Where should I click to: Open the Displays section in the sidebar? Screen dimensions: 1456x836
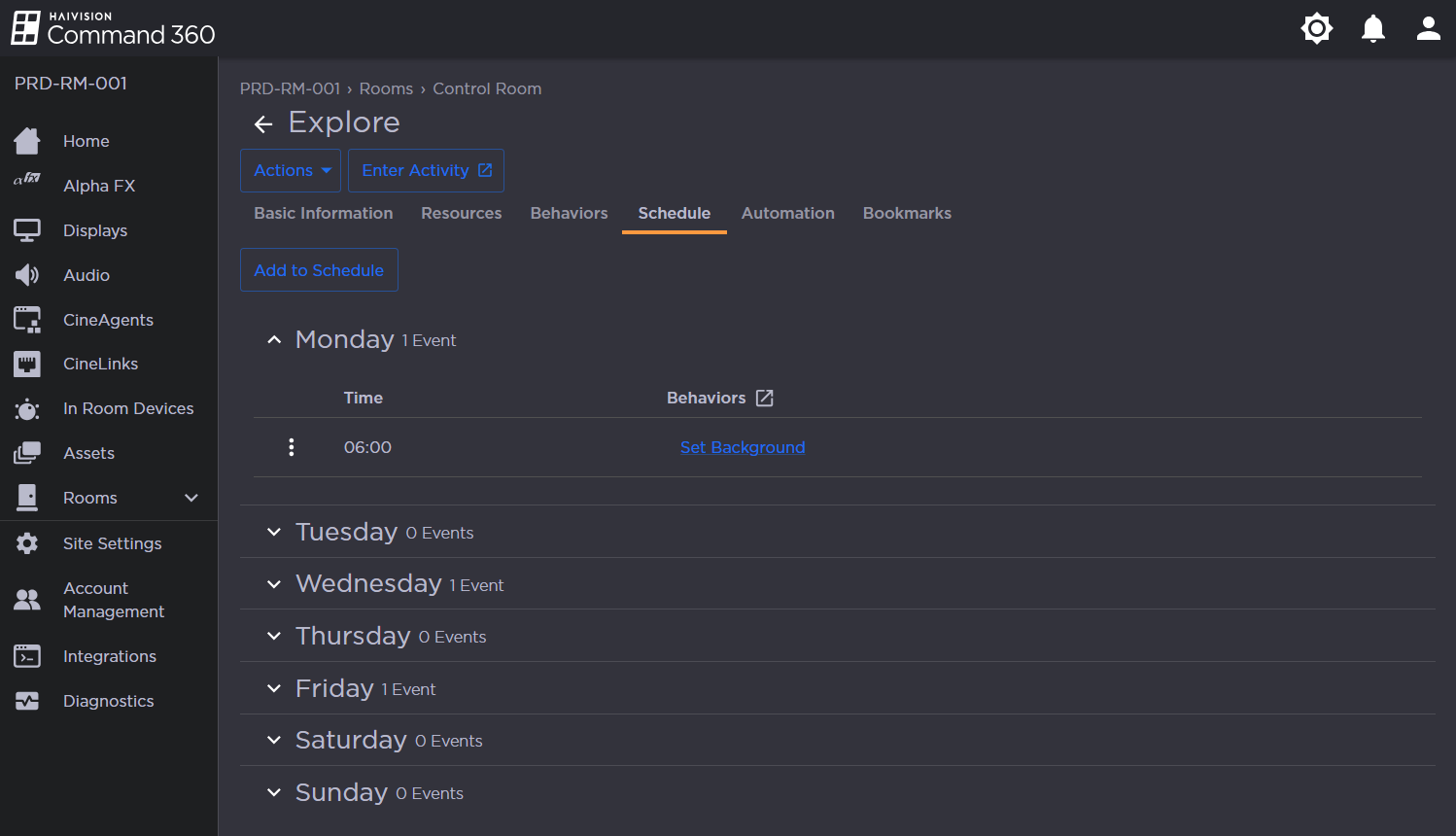click(x=94, y=230)
